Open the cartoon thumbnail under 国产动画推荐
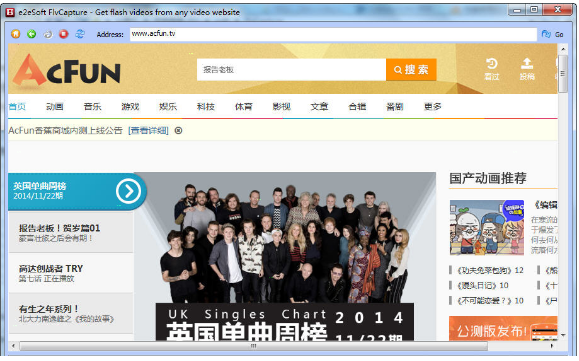 487,228
